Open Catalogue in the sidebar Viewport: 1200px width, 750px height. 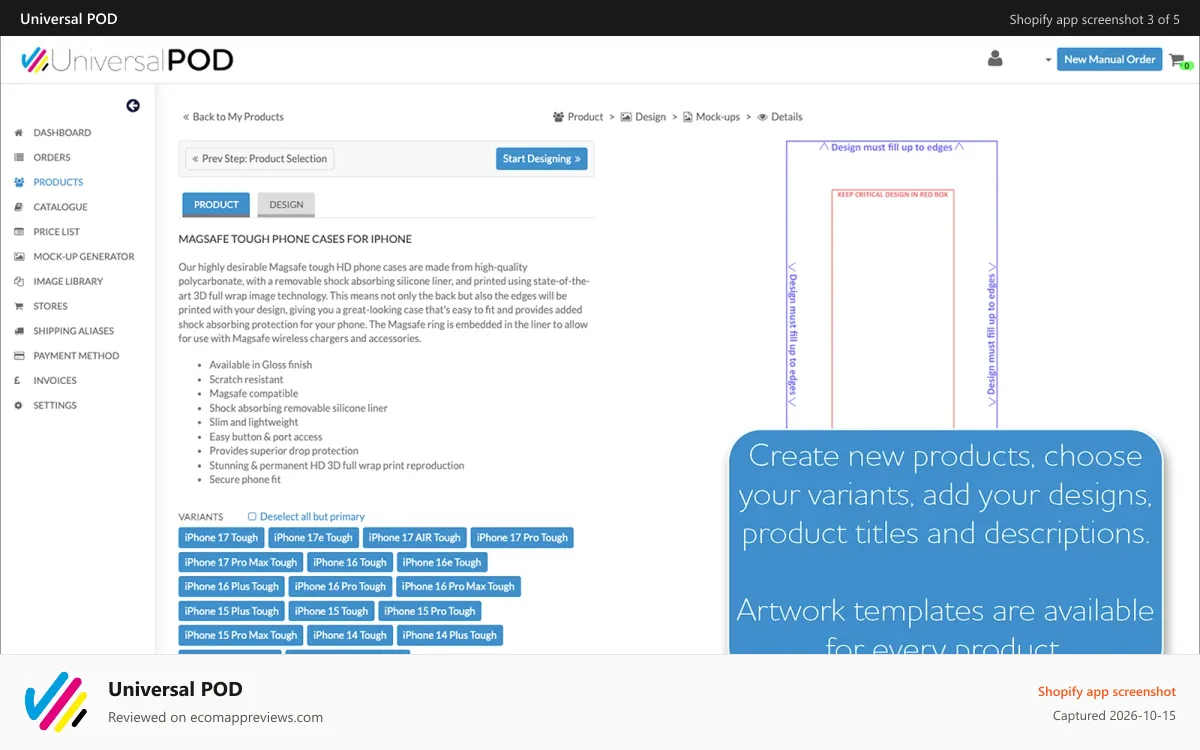(x=60, y=207)
